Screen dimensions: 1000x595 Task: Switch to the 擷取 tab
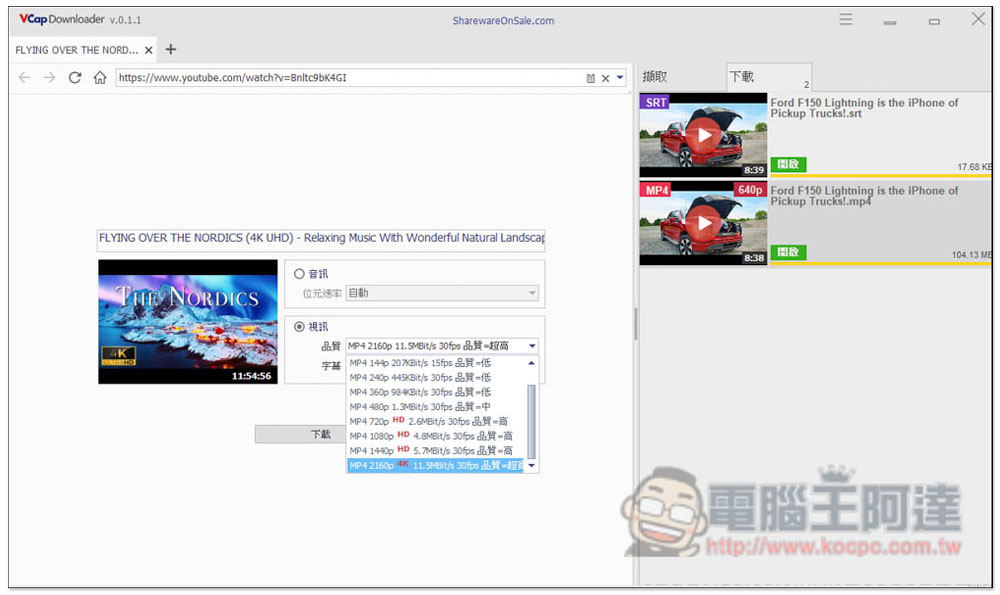coord(655,77)
